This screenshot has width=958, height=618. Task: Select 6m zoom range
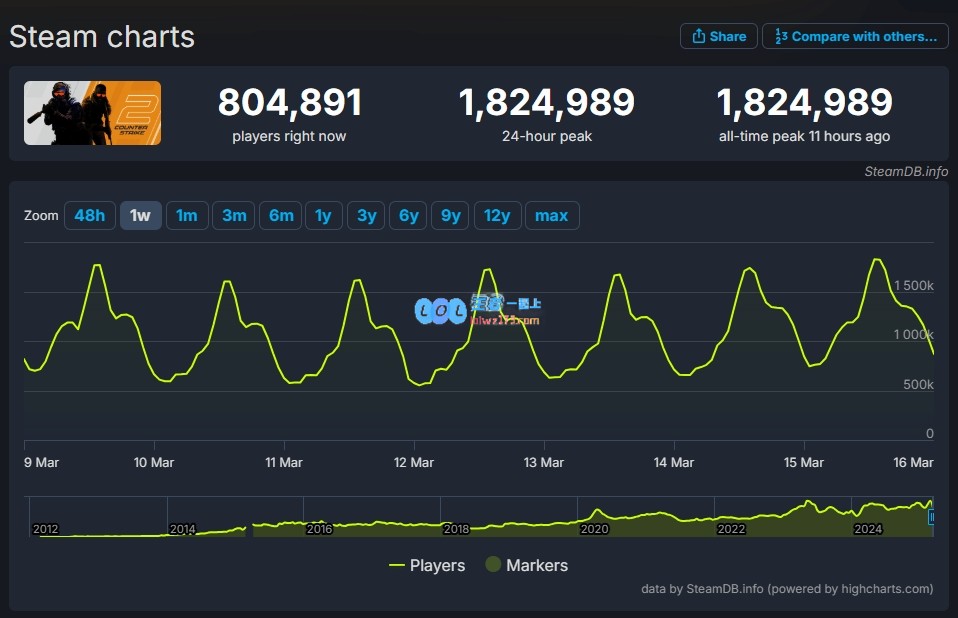coord(281,216)
